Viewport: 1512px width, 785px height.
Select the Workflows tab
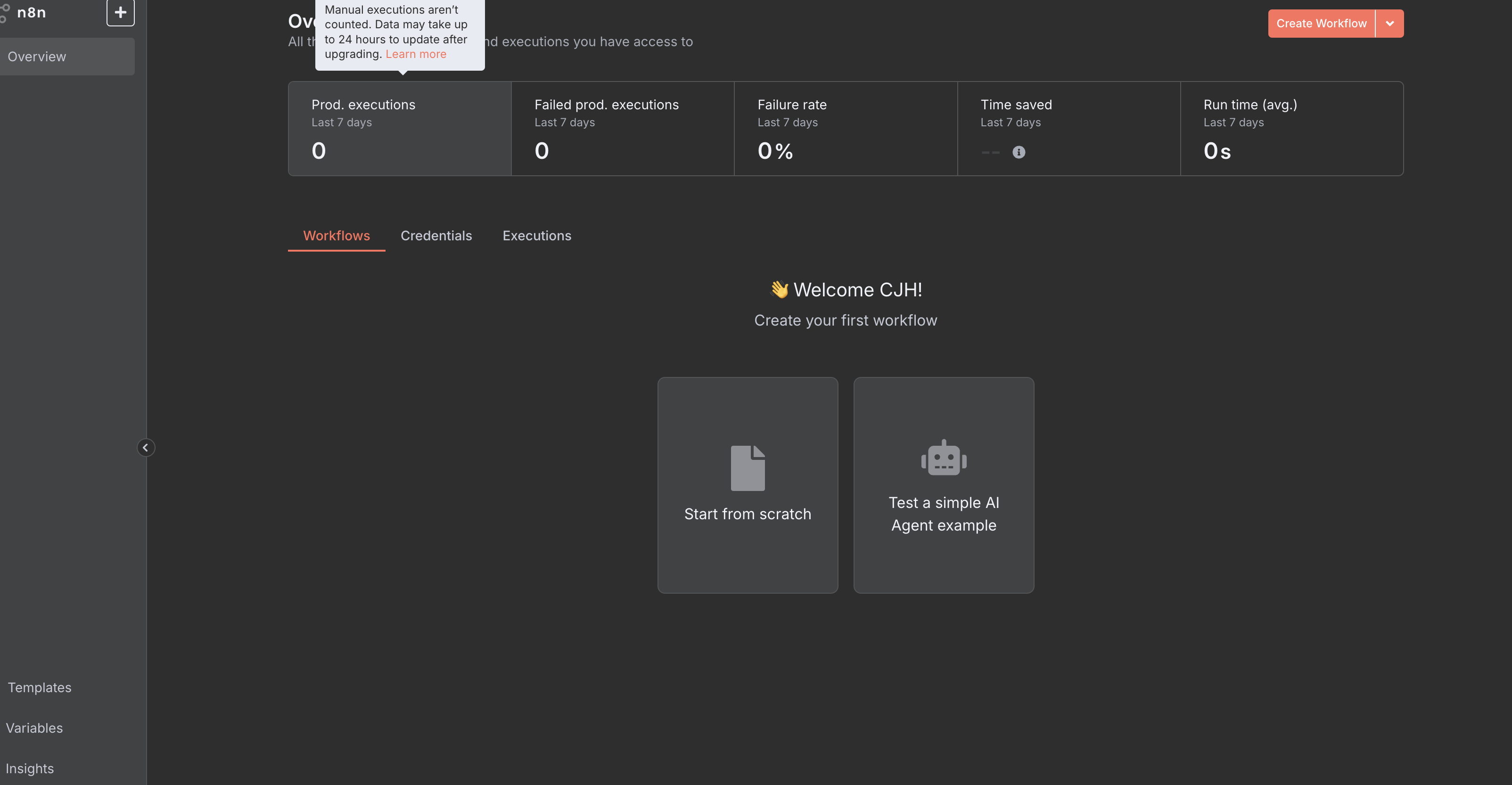coord(337,236)
